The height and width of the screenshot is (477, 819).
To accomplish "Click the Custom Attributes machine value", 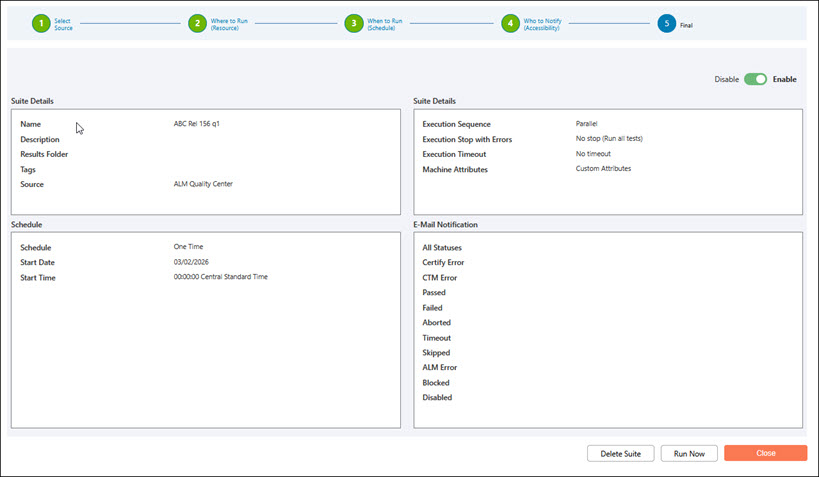I will (x=603, y=169).
